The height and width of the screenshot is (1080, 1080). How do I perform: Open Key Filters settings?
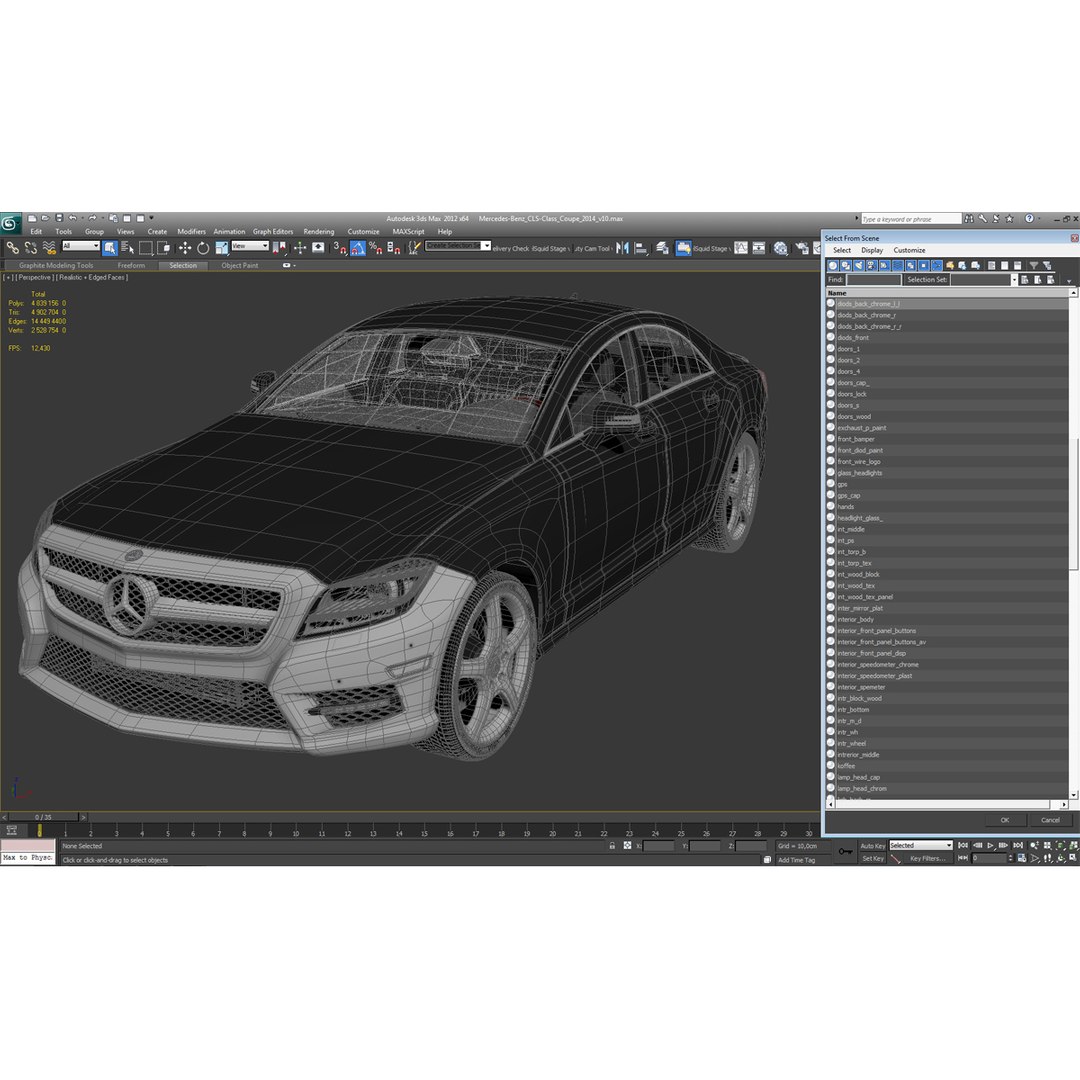(x=928, y=858)
